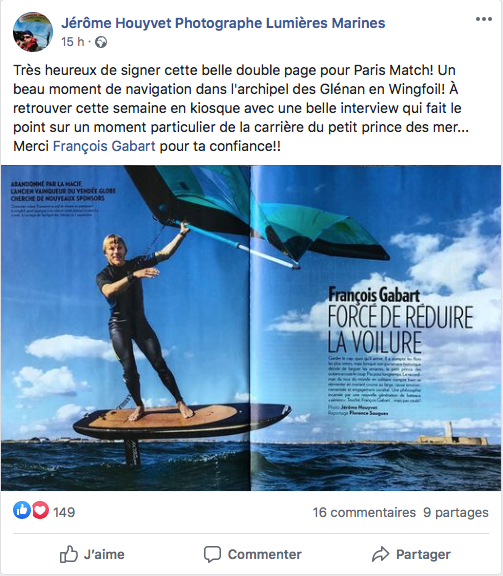This screenshot has height=576, width=503.
Task: Open the Jérôme Houyvet Photographe page link
Action: (223, 23)
